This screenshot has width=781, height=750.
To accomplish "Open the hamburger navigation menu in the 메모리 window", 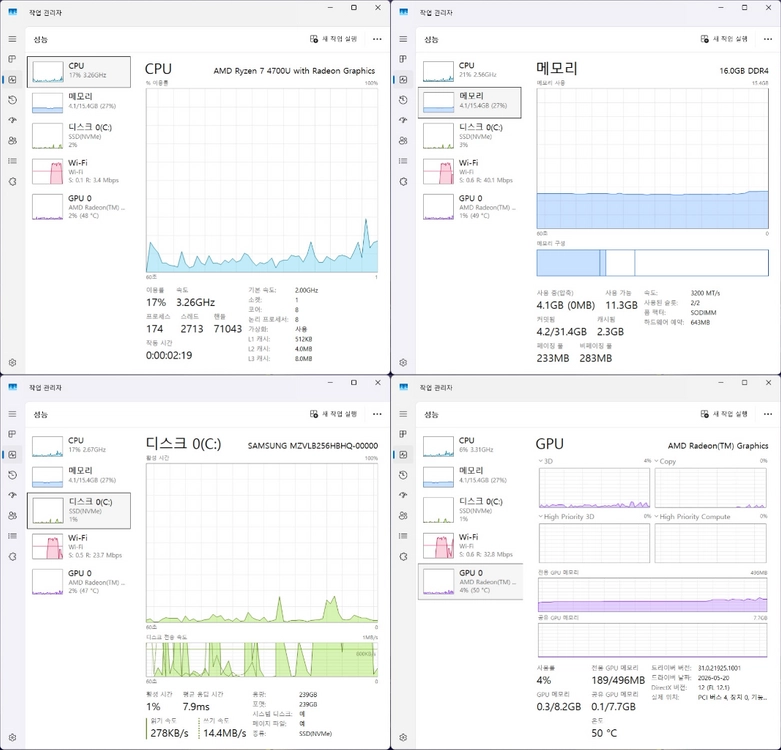I will click(403, 39).
